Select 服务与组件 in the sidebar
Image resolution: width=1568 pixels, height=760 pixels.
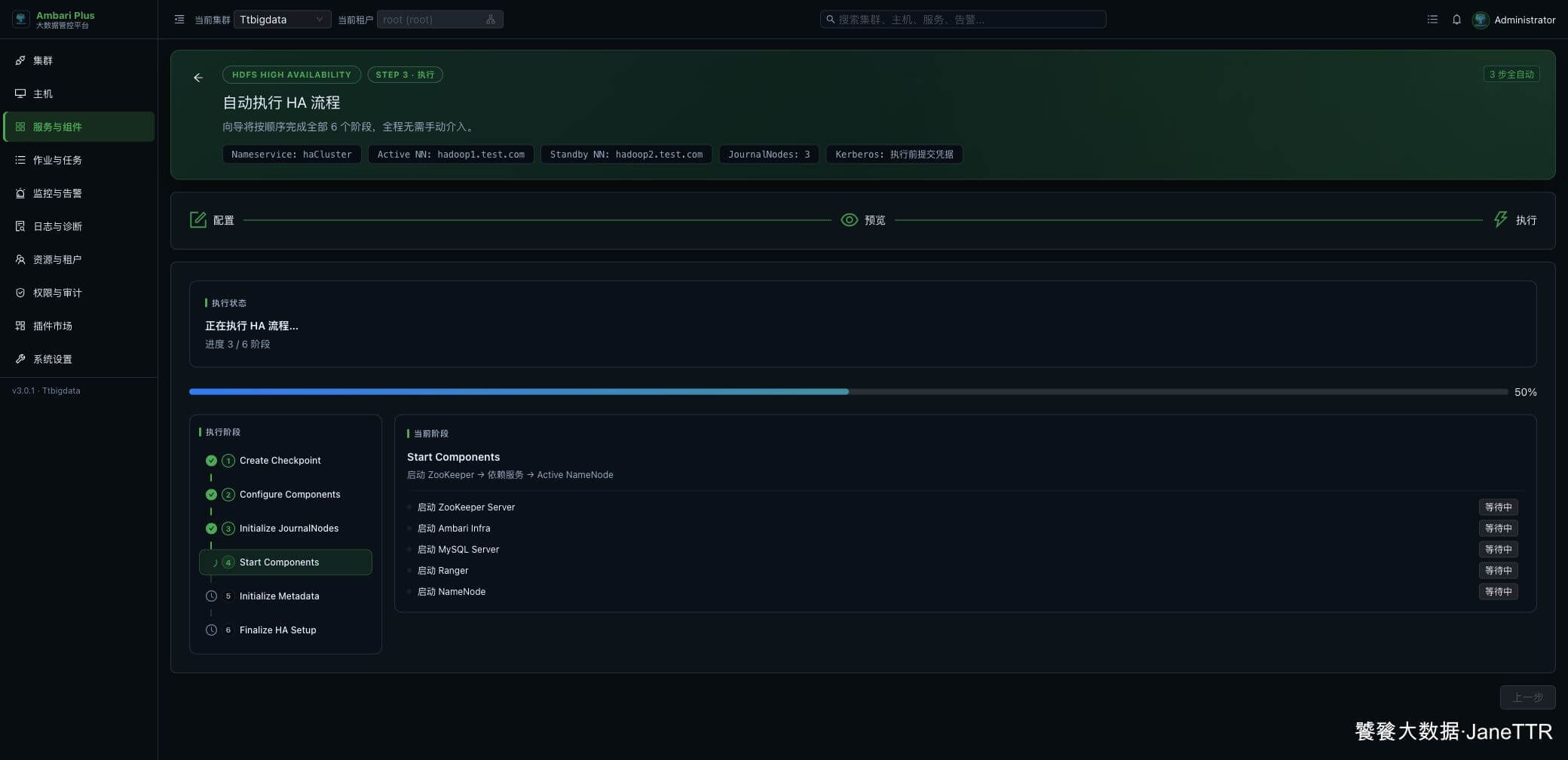(78, 127)
